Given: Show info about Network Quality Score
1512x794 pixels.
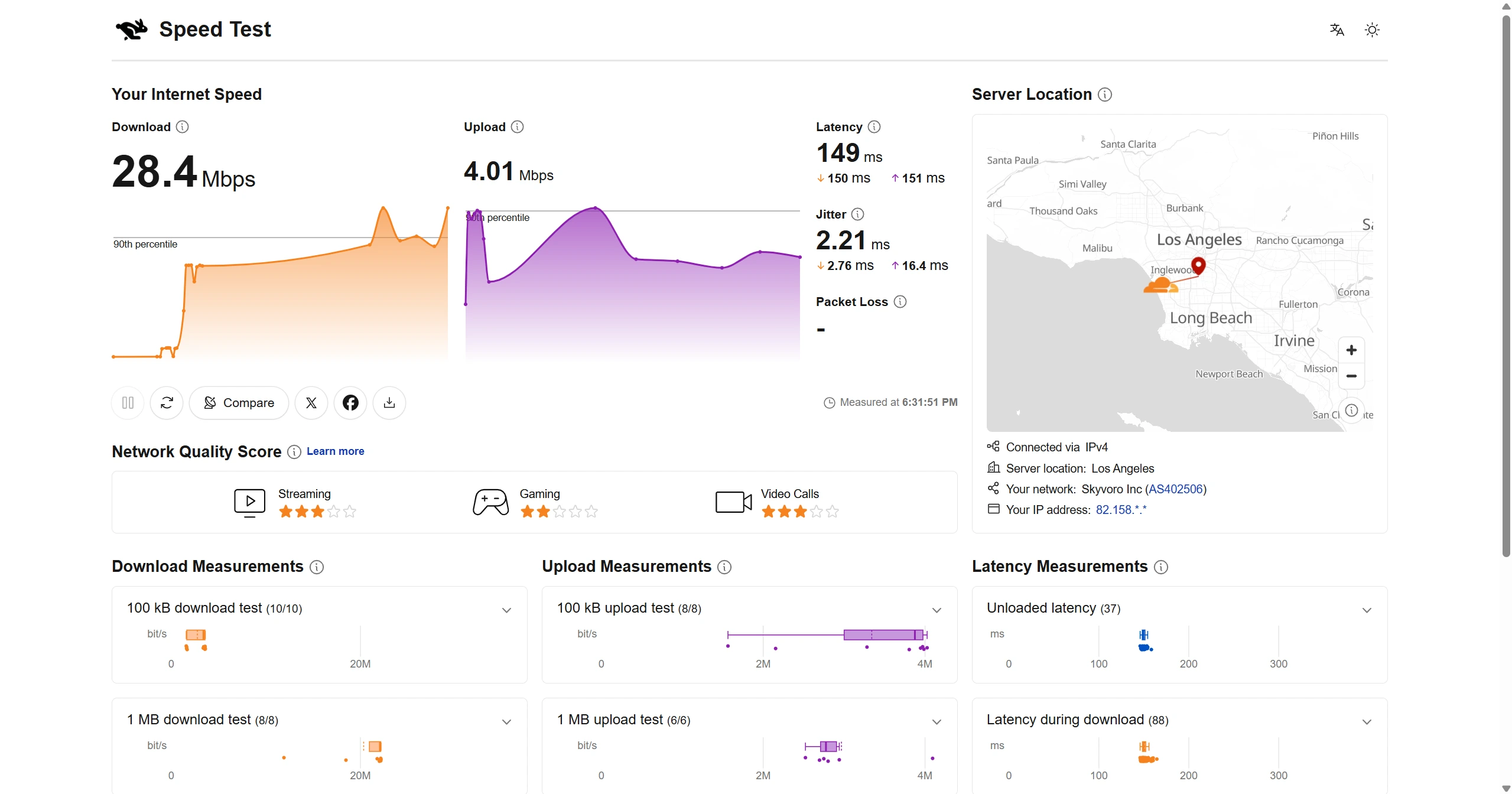Looking at the screenshot, I should [x=294, y=452].
